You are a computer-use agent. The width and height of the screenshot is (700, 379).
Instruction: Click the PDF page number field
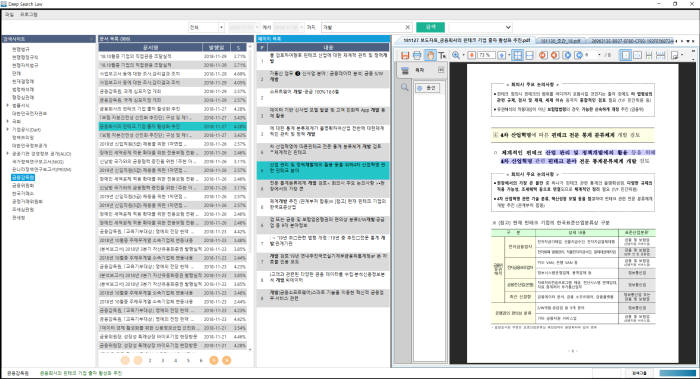[x=596, y=55]
